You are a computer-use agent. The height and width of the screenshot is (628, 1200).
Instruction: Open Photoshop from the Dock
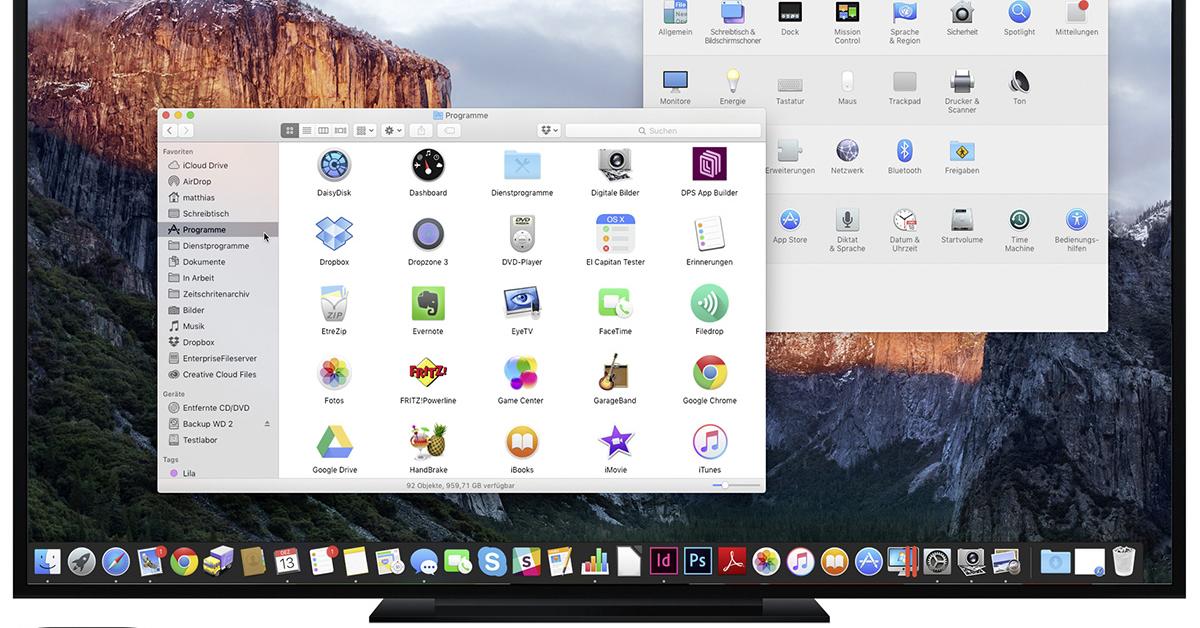point(697,561)
